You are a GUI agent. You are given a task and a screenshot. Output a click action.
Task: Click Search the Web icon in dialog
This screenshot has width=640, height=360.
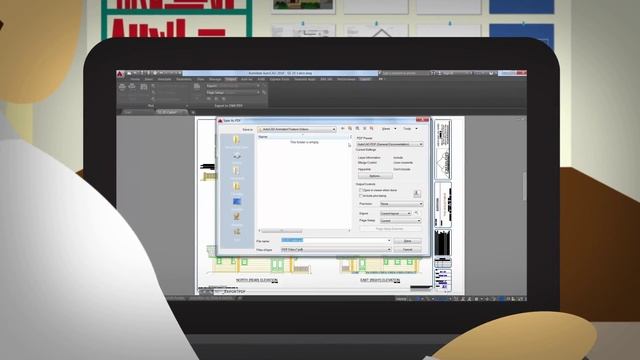[x=357, y=129]
